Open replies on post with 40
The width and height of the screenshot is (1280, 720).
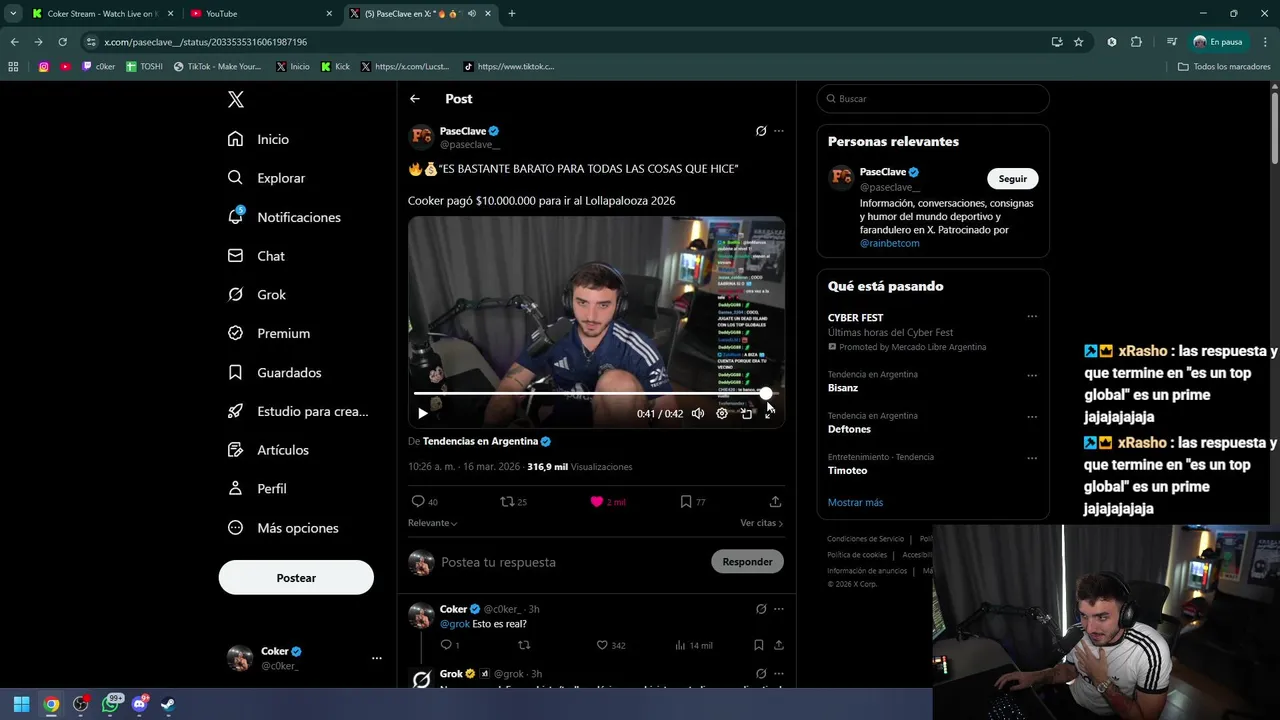[x=424, y=502]
